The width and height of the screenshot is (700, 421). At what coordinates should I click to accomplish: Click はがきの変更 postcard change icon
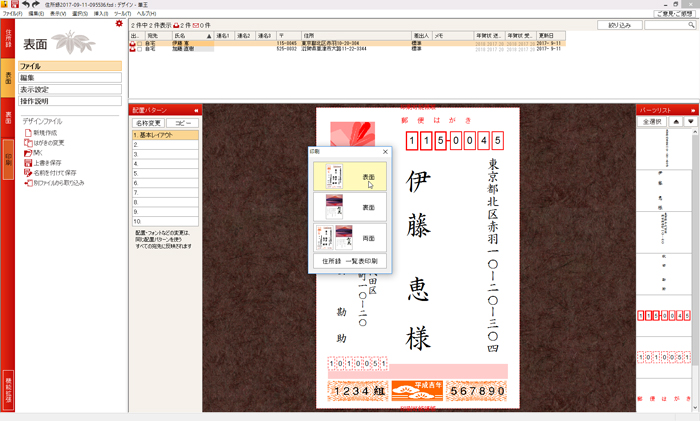27,142
